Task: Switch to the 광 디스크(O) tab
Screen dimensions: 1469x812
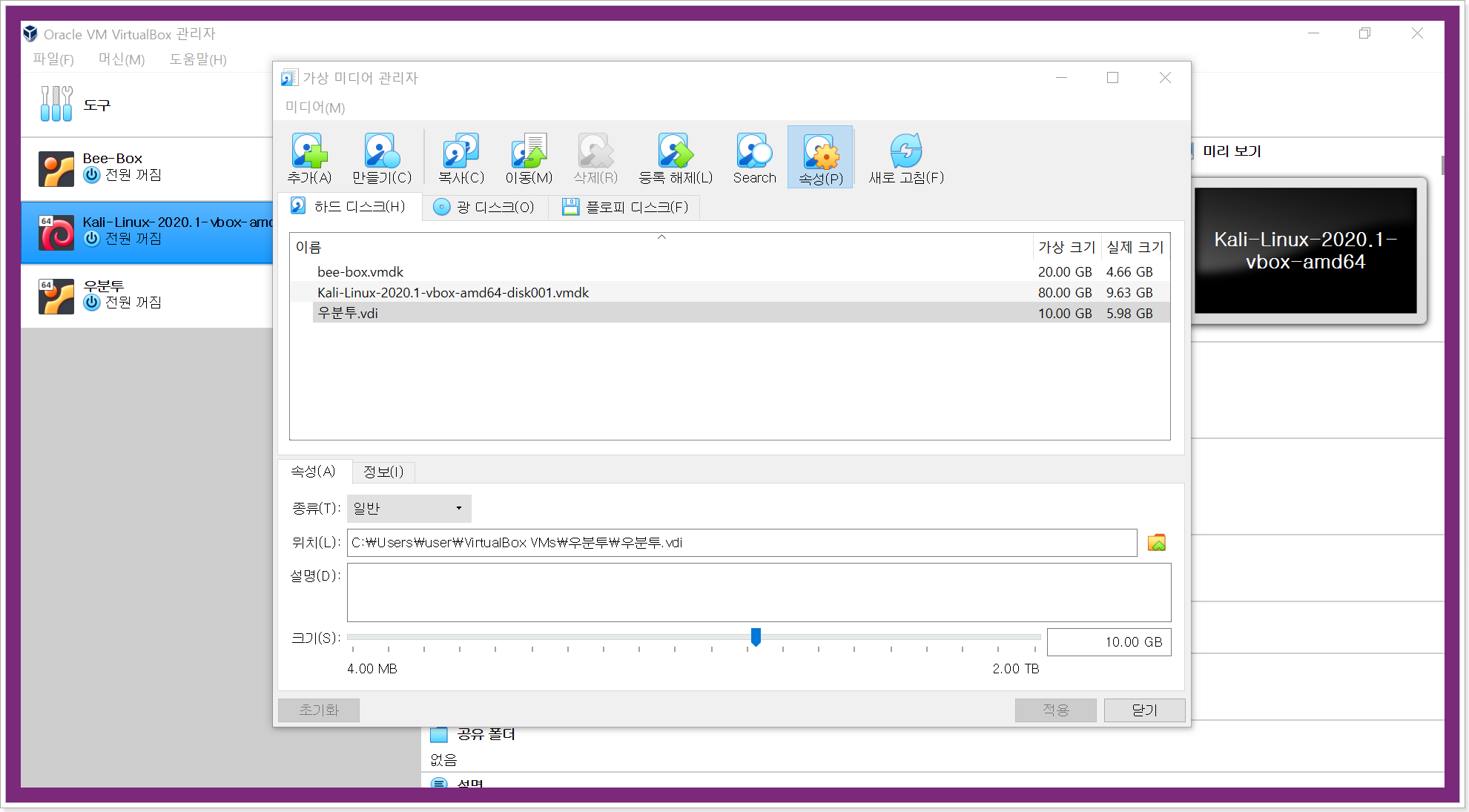Action: pyautogui.click(x=484, y=207)
